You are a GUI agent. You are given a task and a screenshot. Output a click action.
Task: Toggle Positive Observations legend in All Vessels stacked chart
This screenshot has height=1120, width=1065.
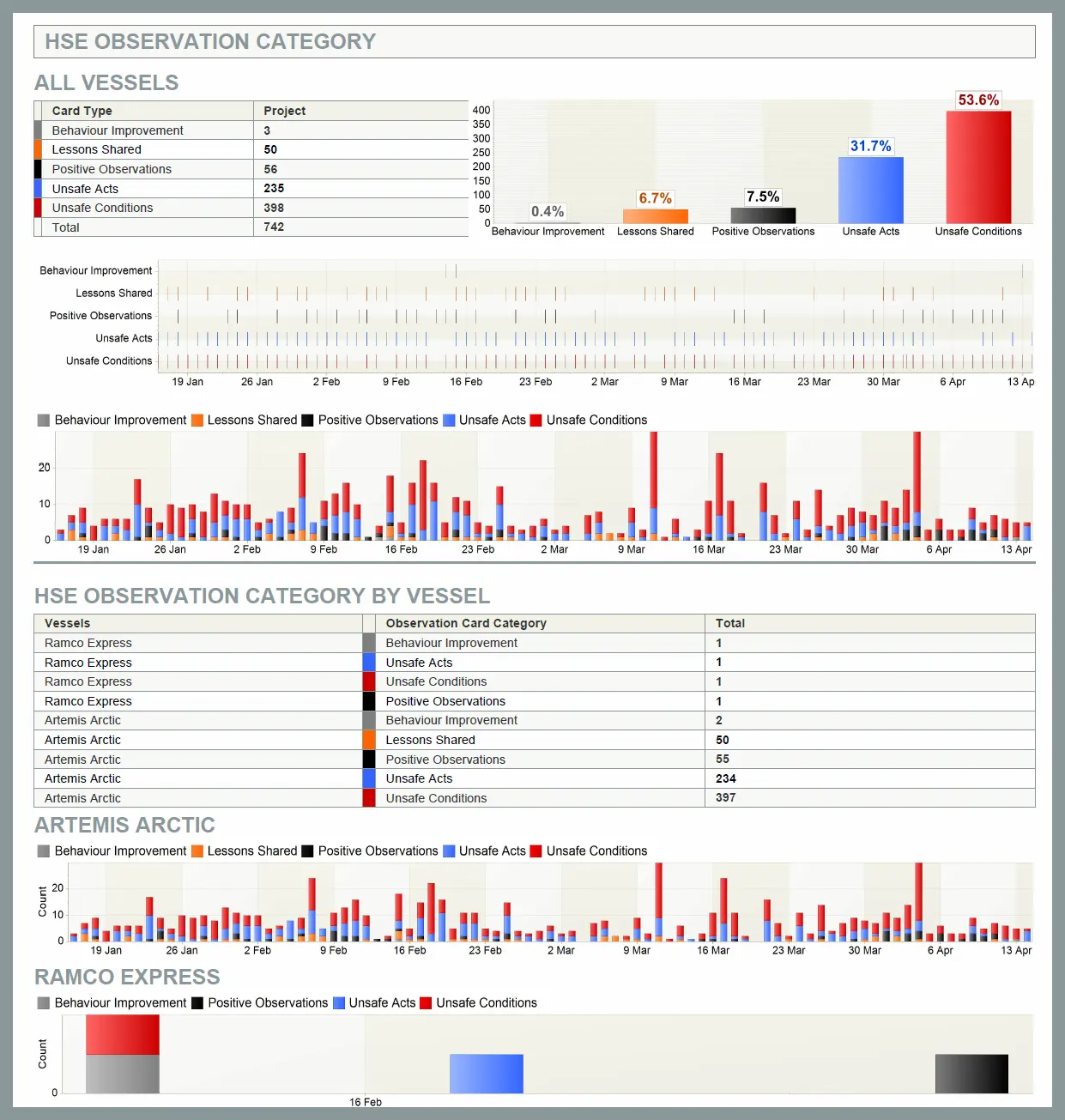pyautogui.click(x=369, y=420)
